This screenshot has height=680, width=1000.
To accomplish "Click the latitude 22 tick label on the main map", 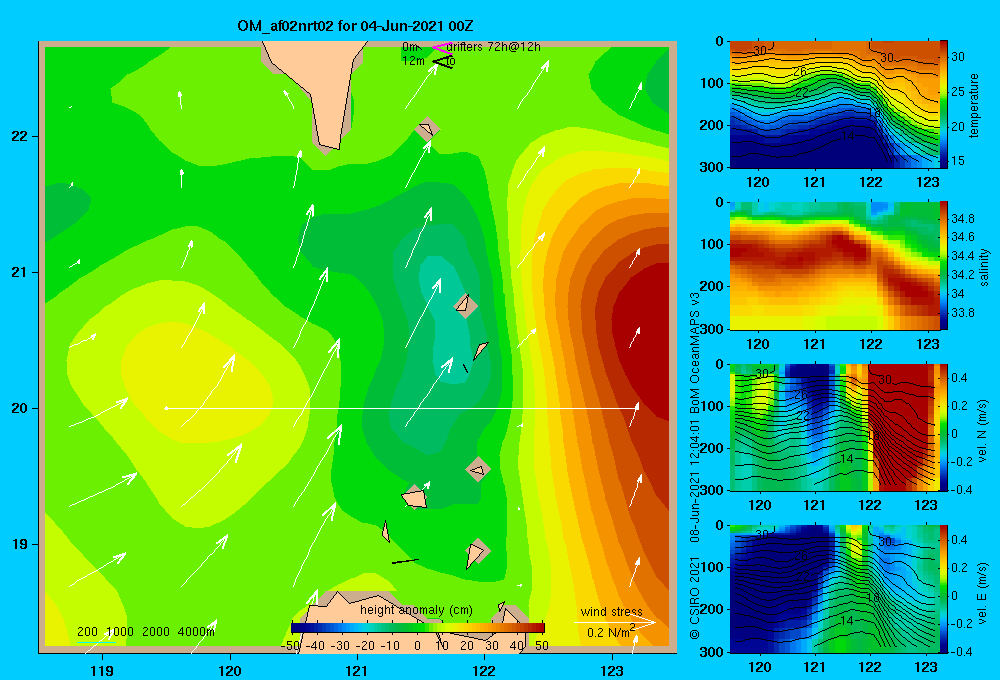I will pyautogui.click(x=19, y=136).
